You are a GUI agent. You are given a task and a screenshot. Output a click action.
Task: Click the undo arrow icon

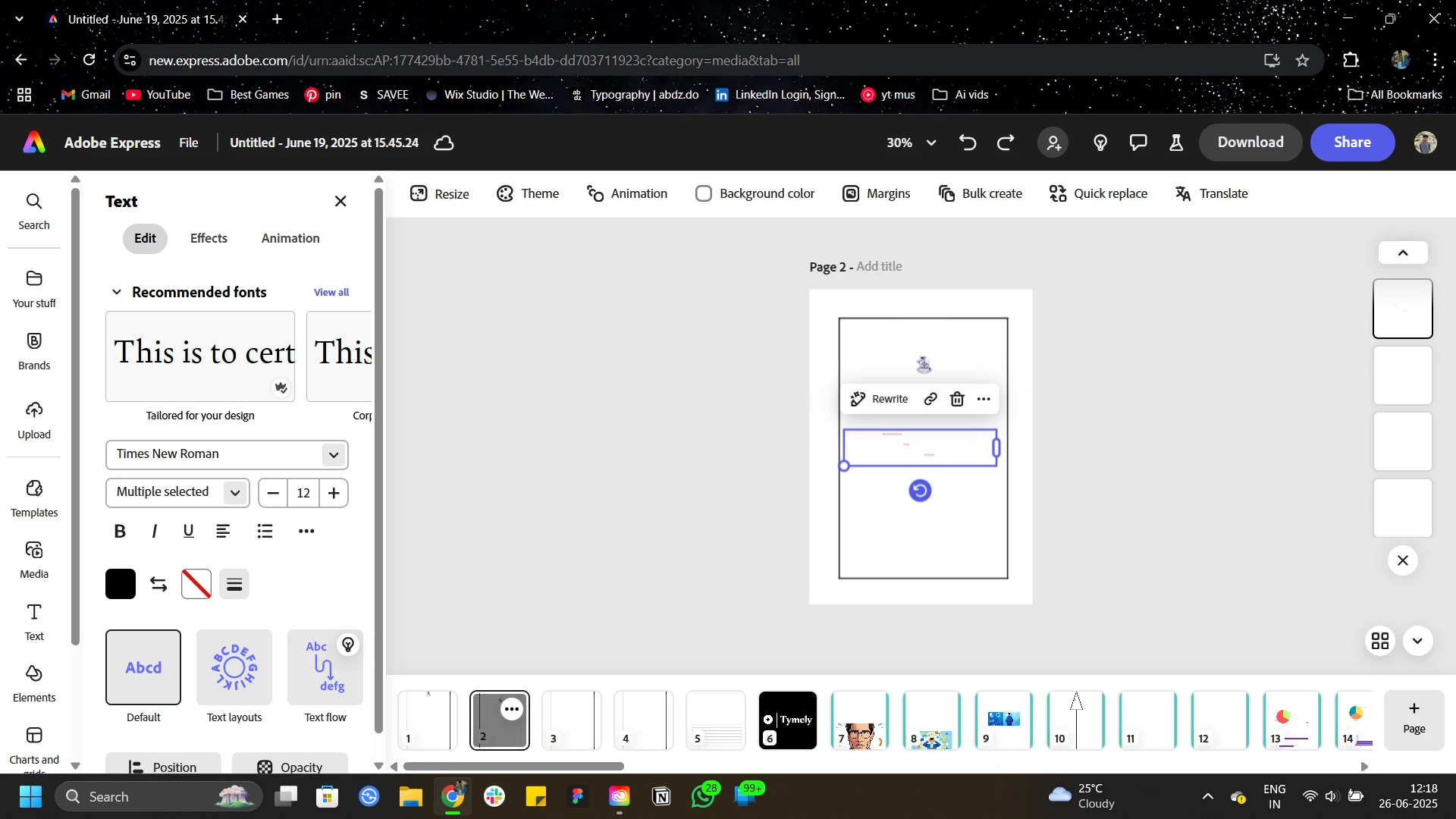point(968,143)
